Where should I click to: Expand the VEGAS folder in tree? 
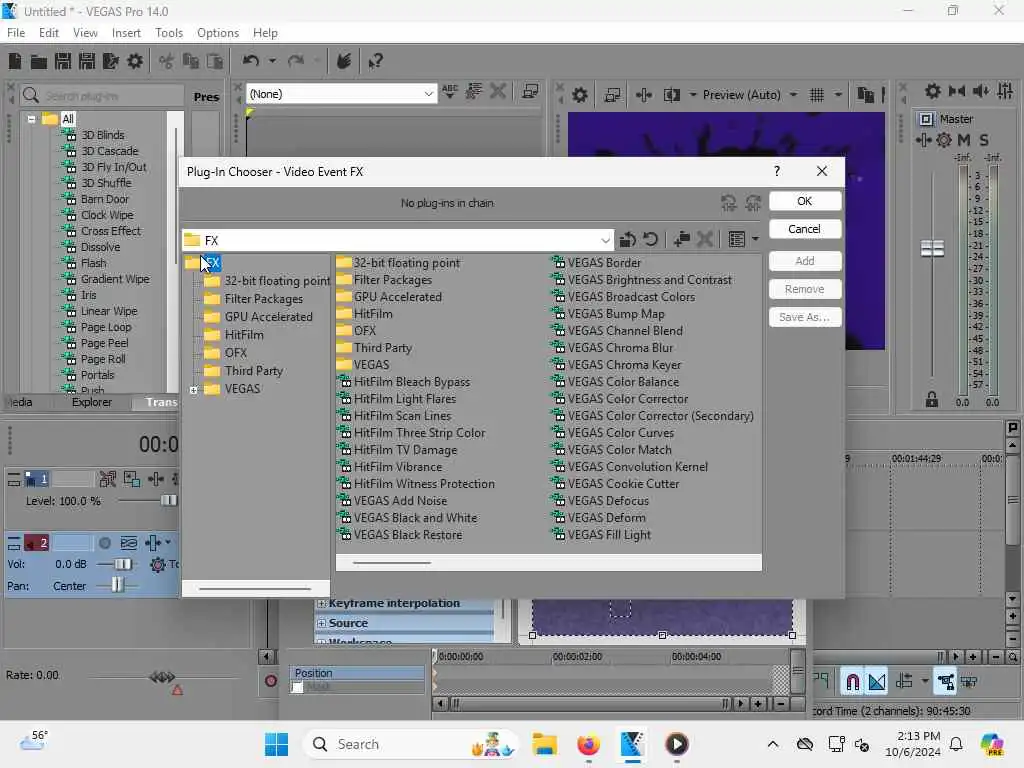click(x=193, y=390)
